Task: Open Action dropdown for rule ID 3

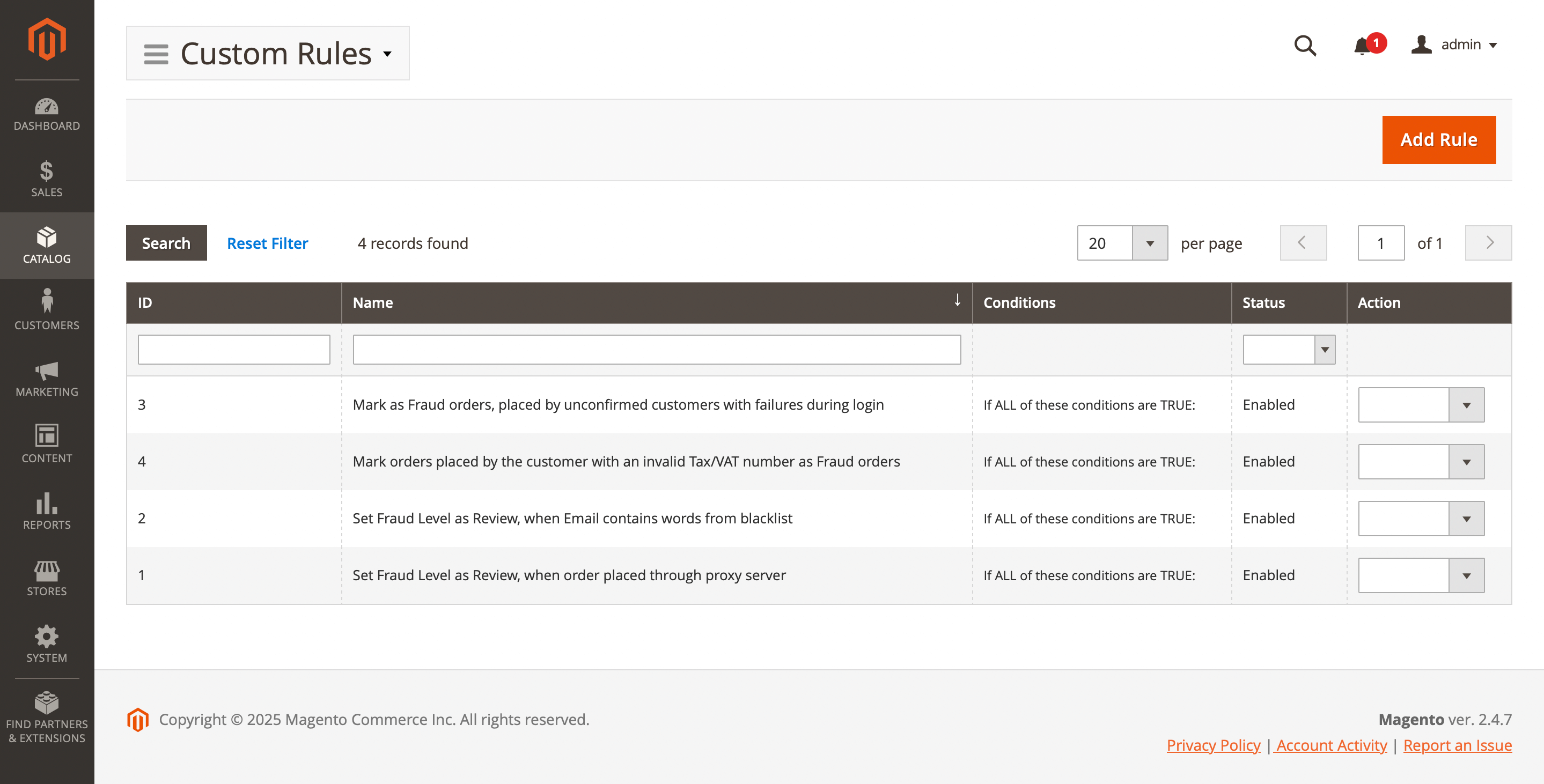Action: pos(1420,405)
